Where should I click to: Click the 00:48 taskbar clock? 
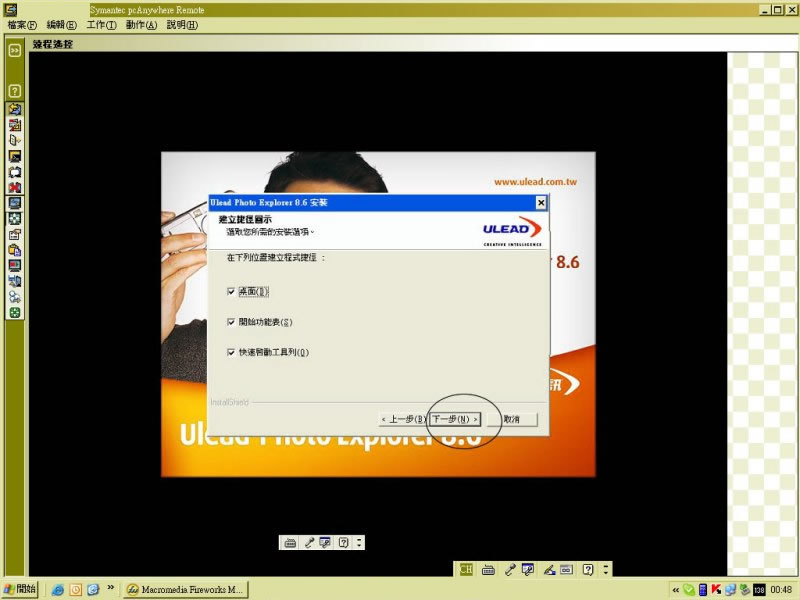click(x=782, y=590)
